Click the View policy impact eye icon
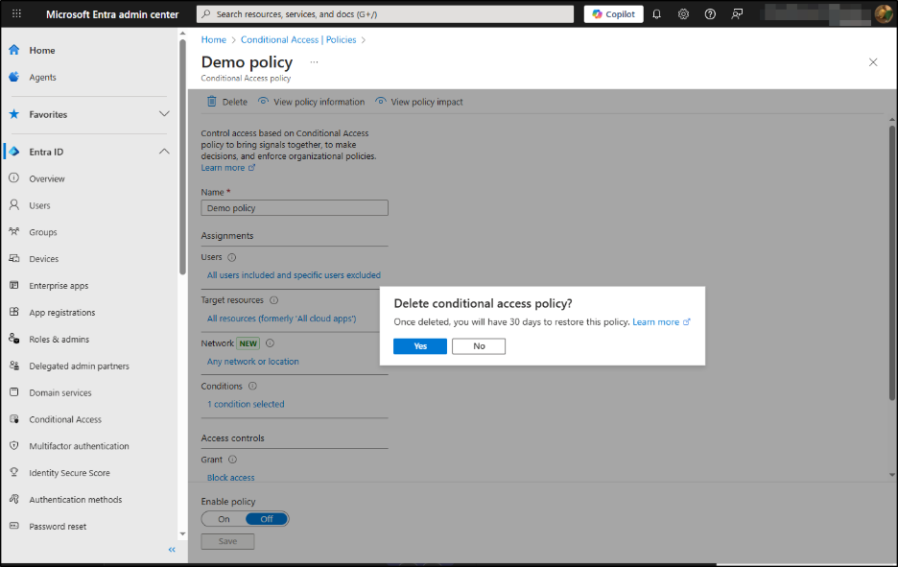This screenshot has width=898, height=567. [x=380, y=101]
